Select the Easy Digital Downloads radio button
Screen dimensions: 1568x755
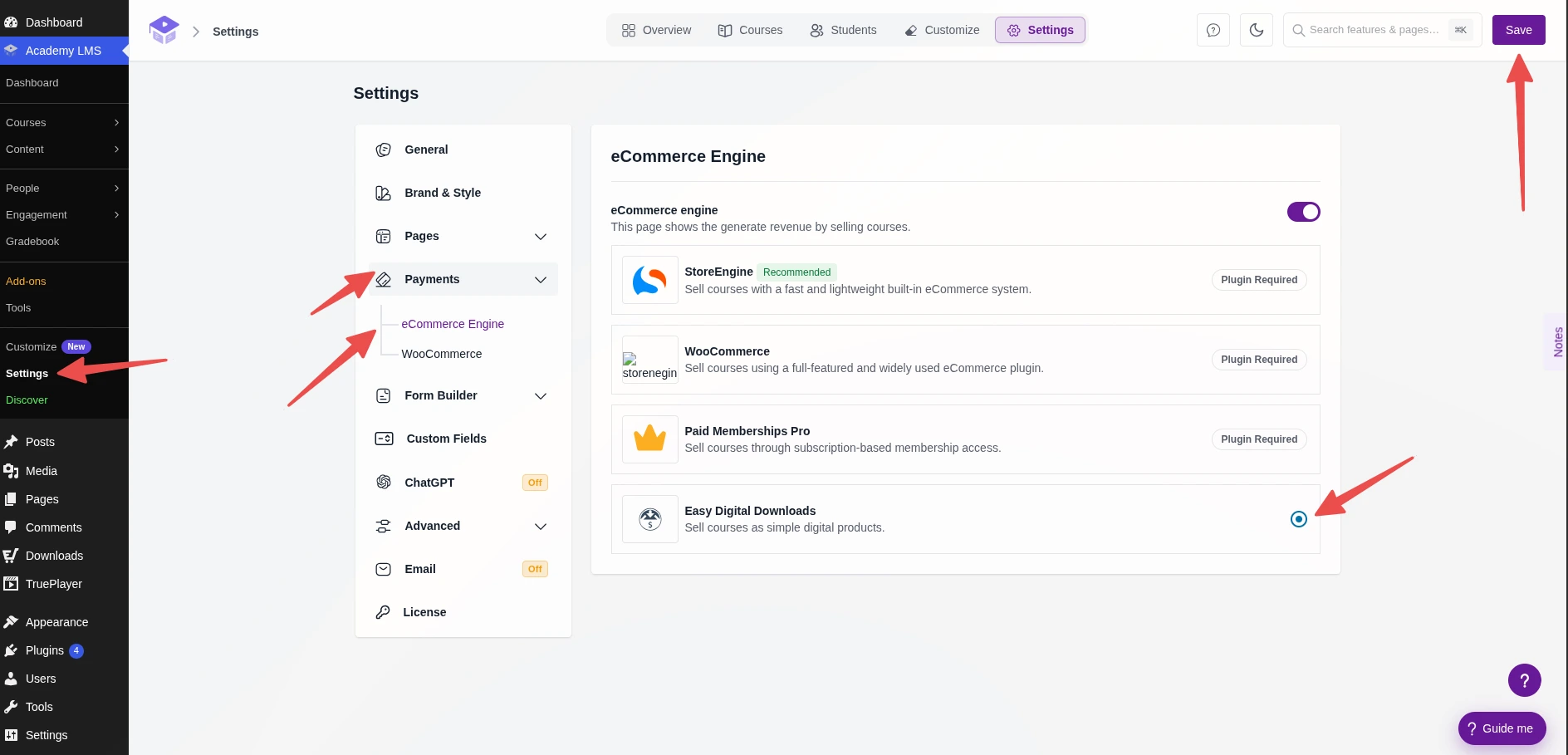point(1299,519)
